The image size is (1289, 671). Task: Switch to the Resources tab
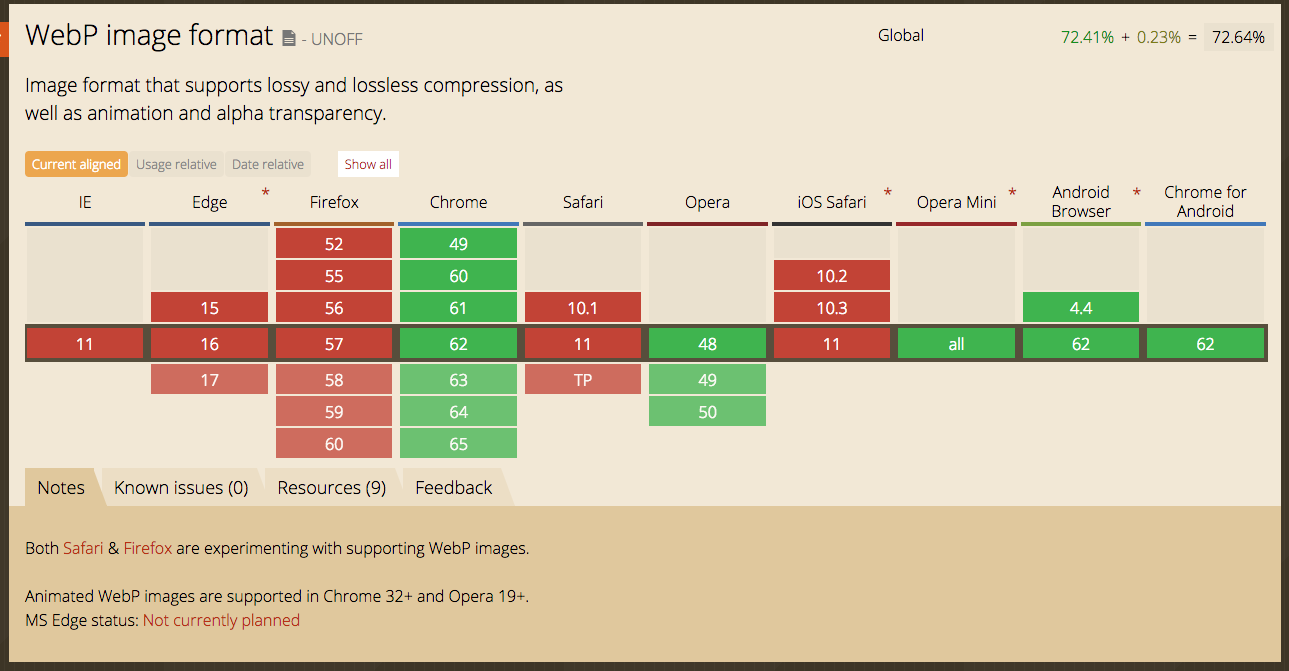pyautogui.click(x=331, y=488)
